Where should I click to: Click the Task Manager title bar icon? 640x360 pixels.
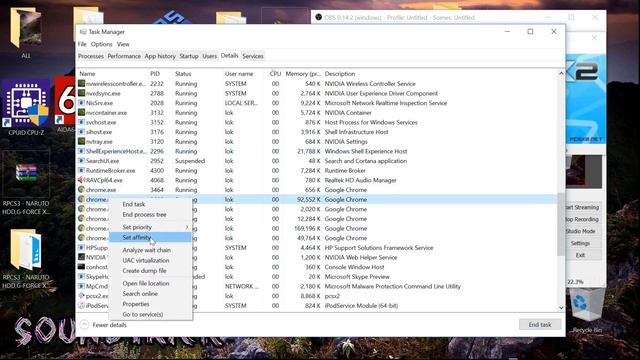[83, 32]
